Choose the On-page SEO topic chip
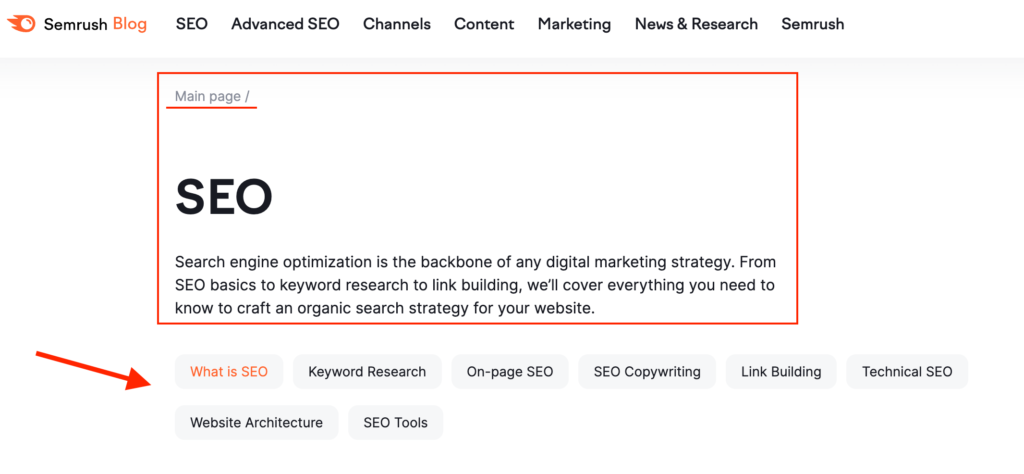 tap(510, 372)
